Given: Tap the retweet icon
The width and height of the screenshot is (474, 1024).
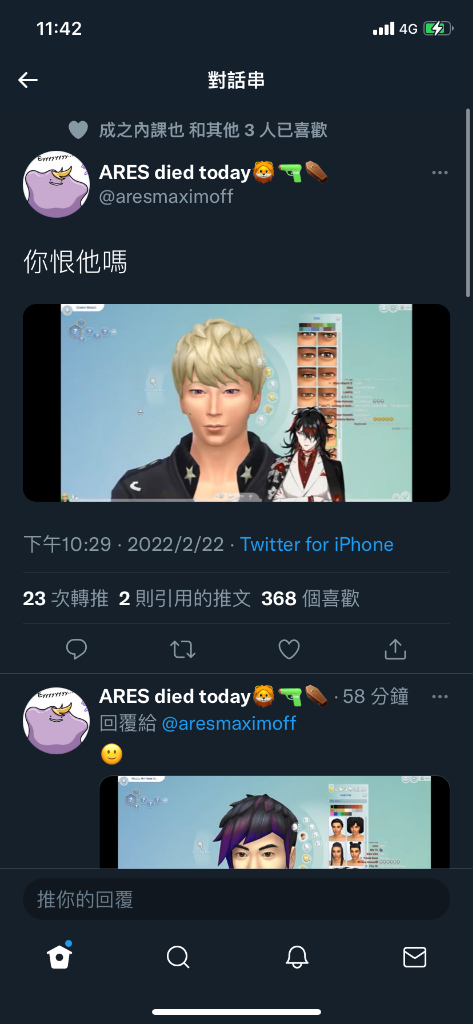Looking at the screenshot, I should (x=183, y=648).
